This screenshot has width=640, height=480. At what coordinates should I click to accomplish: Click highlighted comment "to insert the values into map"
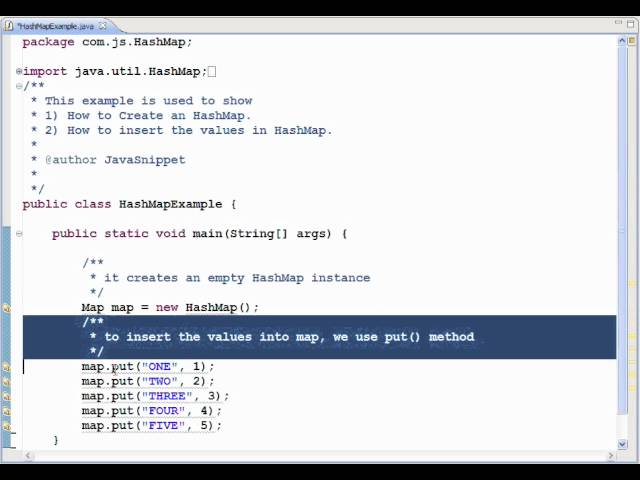pyautogui.click(x=211, y=337)
